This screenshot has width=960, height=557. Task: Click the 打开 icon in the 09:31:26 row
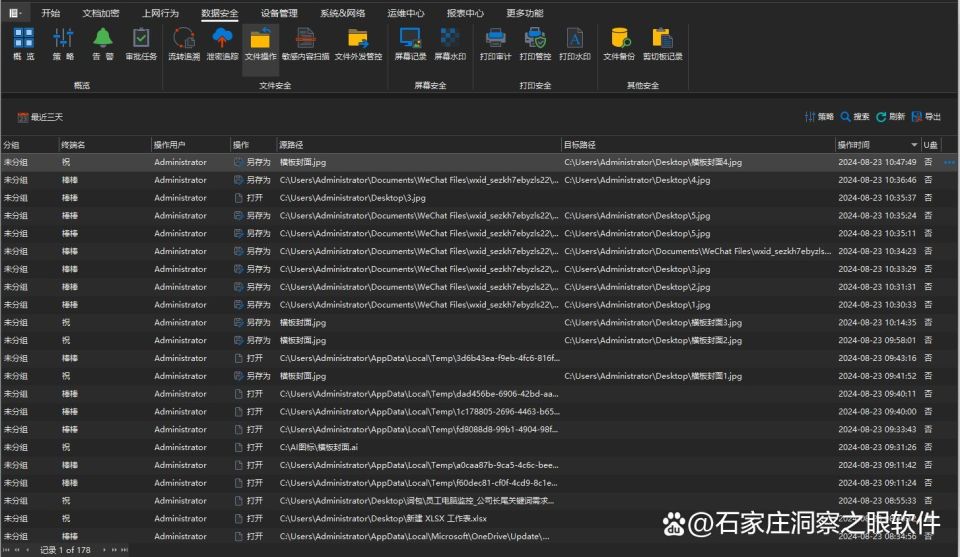tap(239, 447)
